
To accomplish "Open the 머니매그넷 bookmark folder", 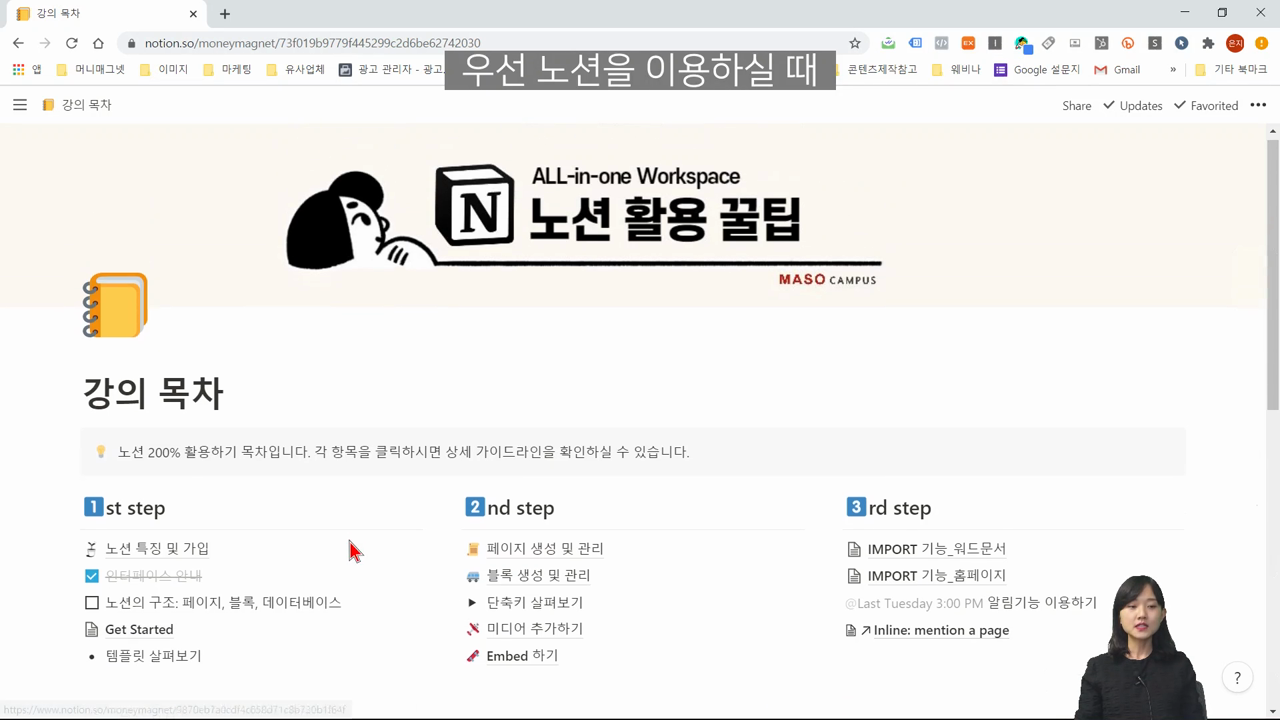I will pos(91,70).
